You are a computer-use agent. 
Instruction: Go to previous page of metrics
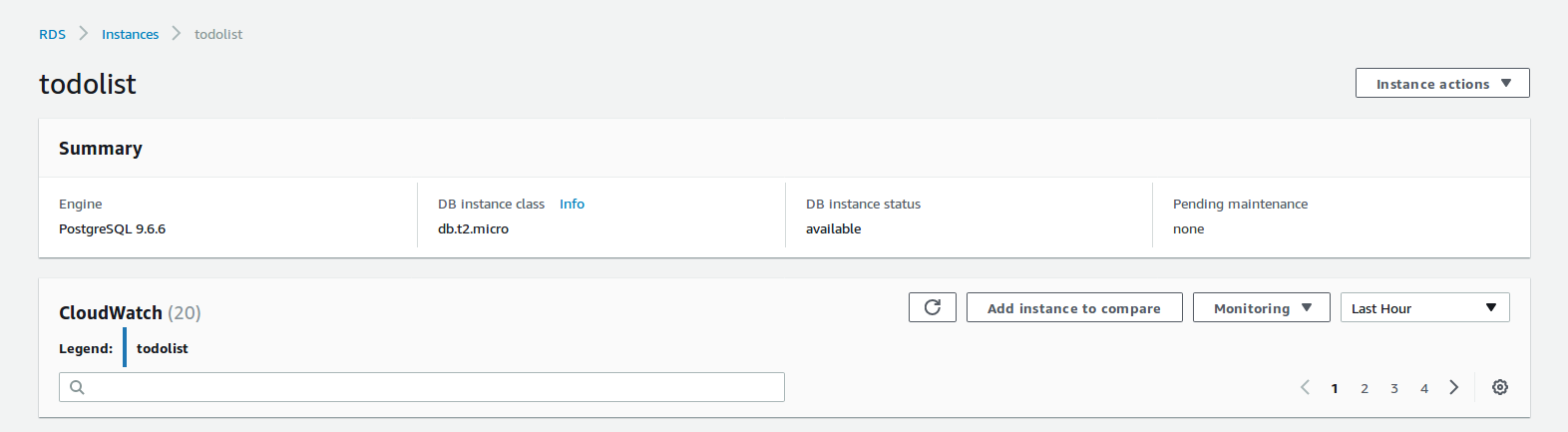coord(1305,387)
